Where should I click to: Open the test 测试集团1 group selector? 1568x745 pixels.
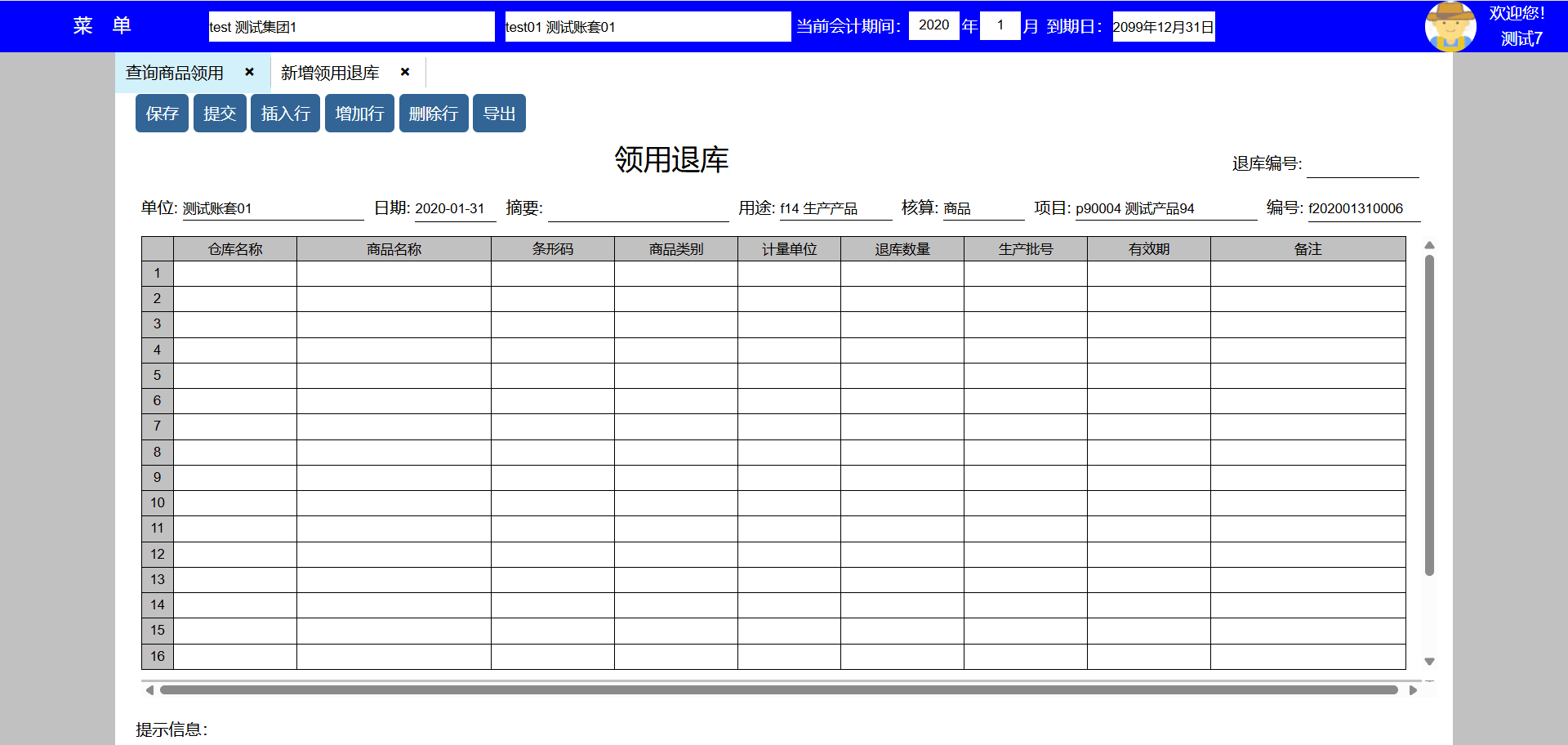click(x=351, y=27)
